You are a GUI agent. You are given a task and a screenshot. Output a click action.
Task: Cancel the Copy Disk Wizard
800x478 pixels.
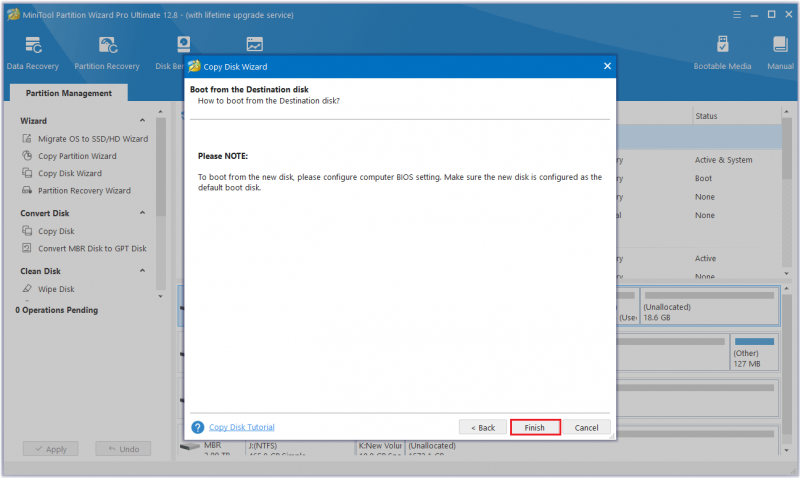[586, 427]
